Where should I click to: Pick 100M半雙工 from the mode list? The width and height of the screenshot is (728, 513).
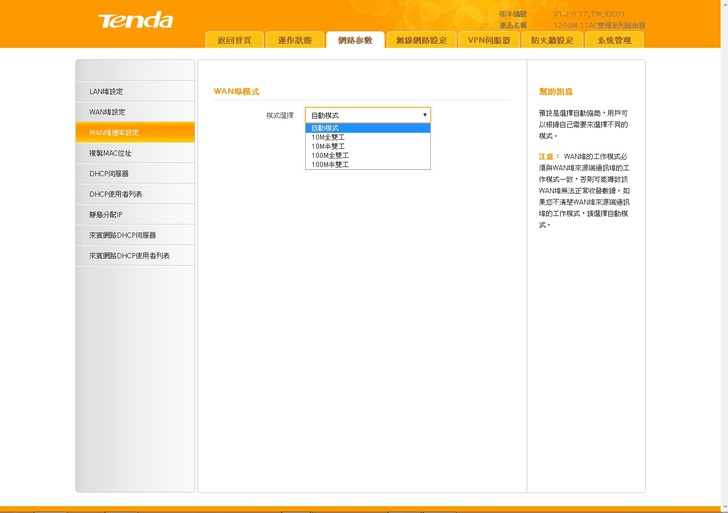(367, 164)
